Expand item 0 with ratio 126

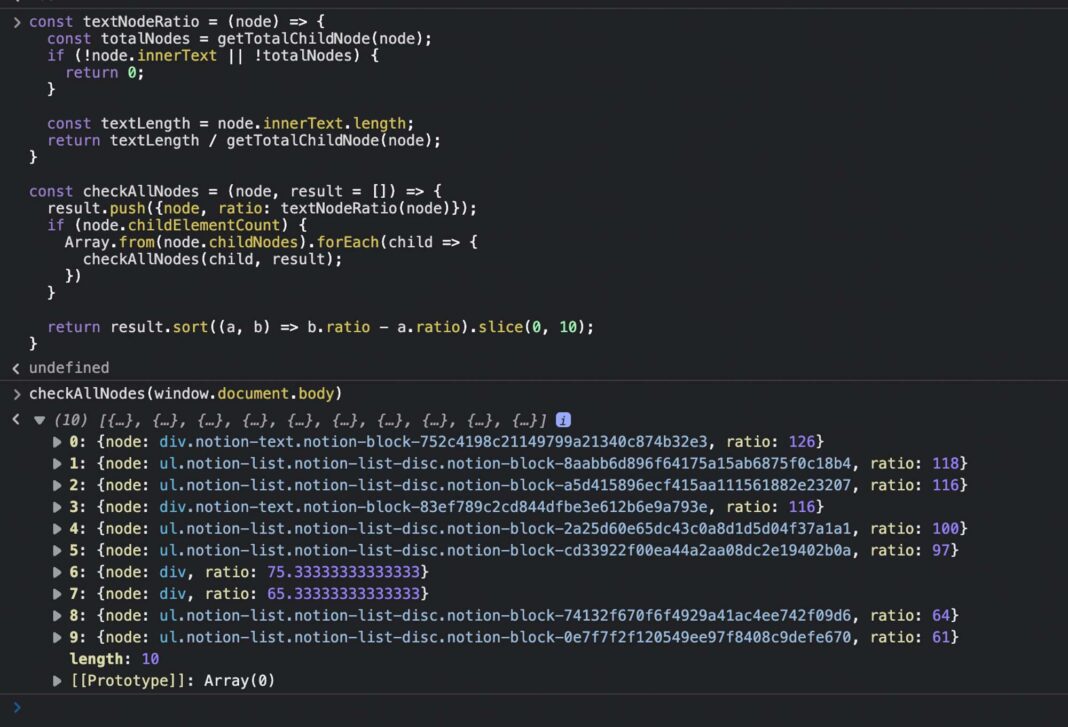[57, 441]
